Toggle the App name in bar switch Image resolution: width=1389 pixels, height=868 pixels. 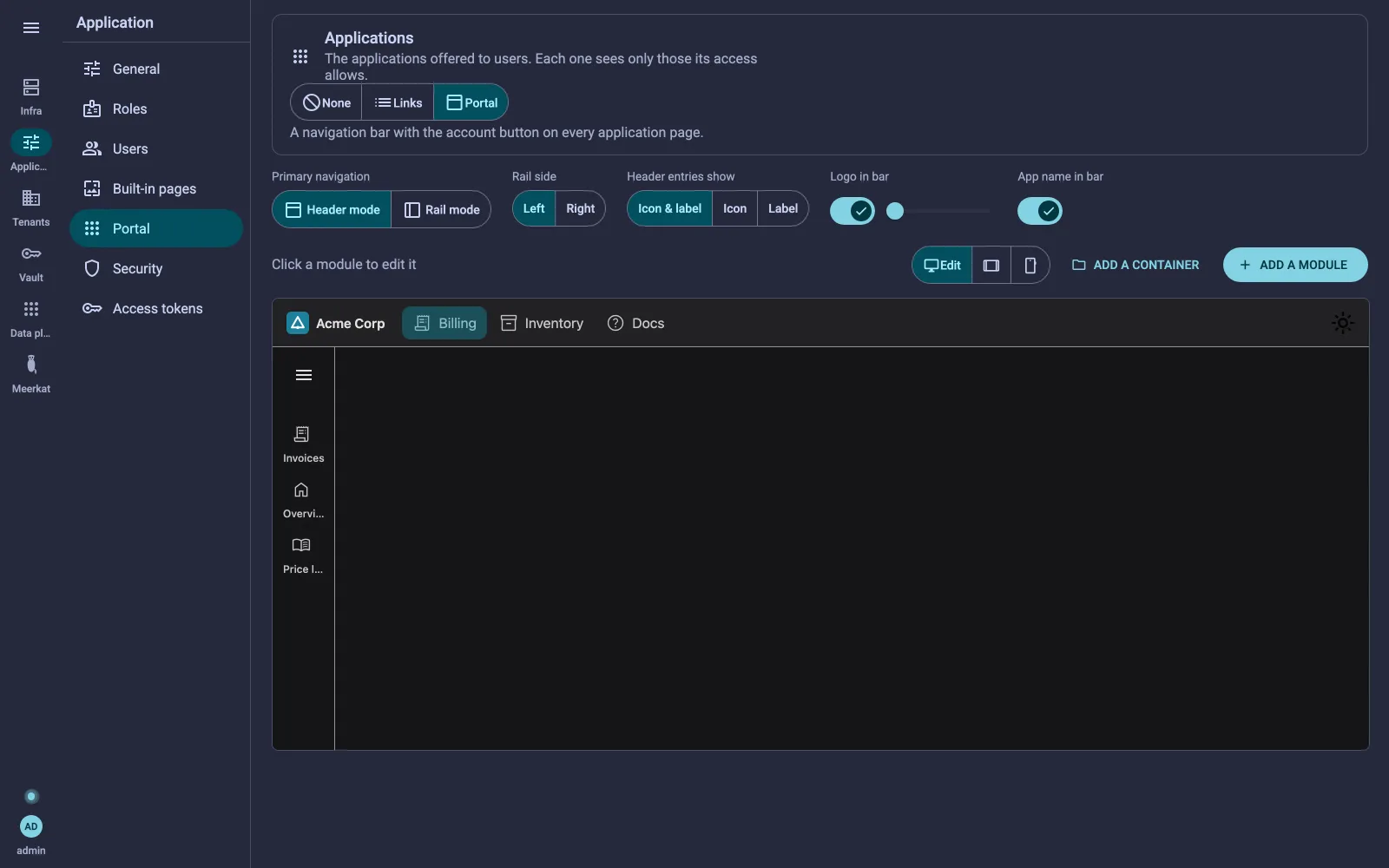(1040, 210)
